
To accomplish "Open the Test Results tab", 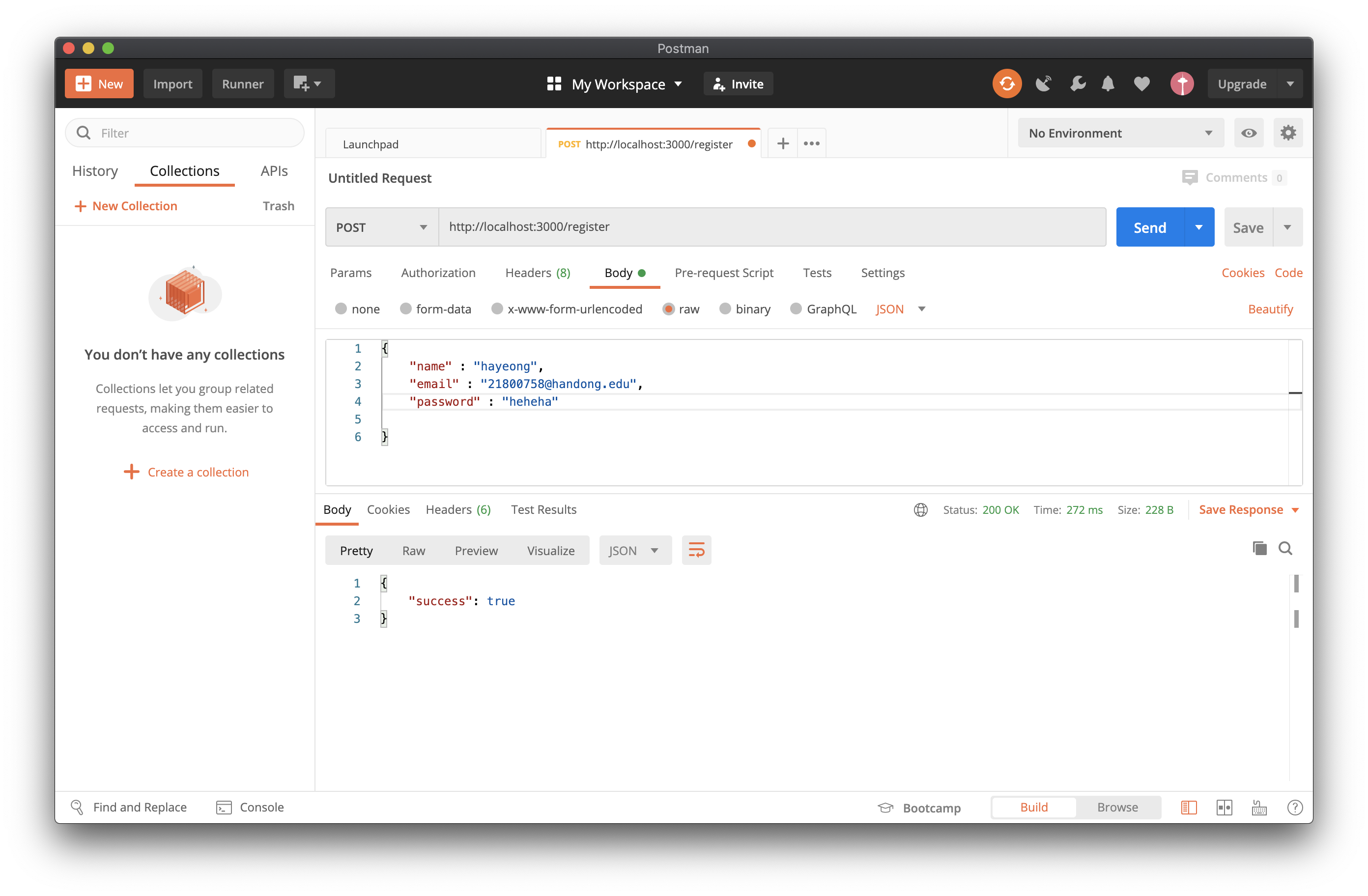I will [x=543, y=509].
